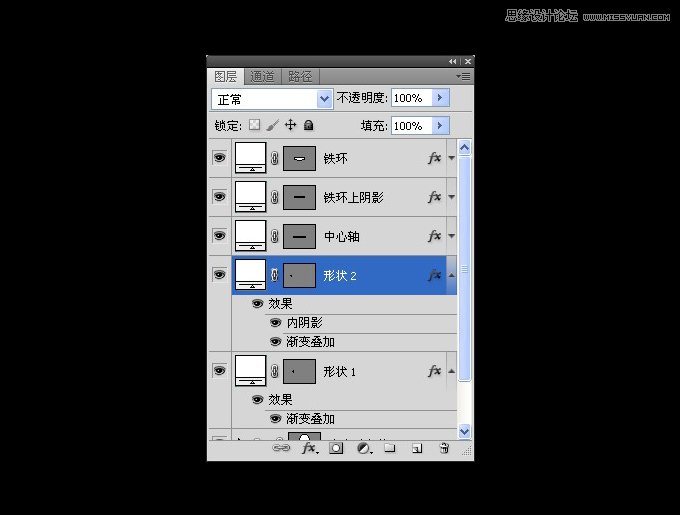Create new fill or adjustment layer icon
The image size is (680, 515).
coord(364,448)
